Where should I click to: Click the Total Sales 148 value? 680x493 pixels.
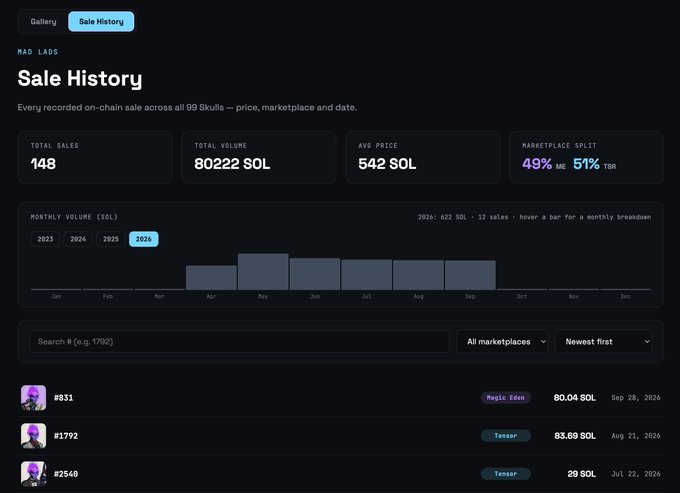43,164
